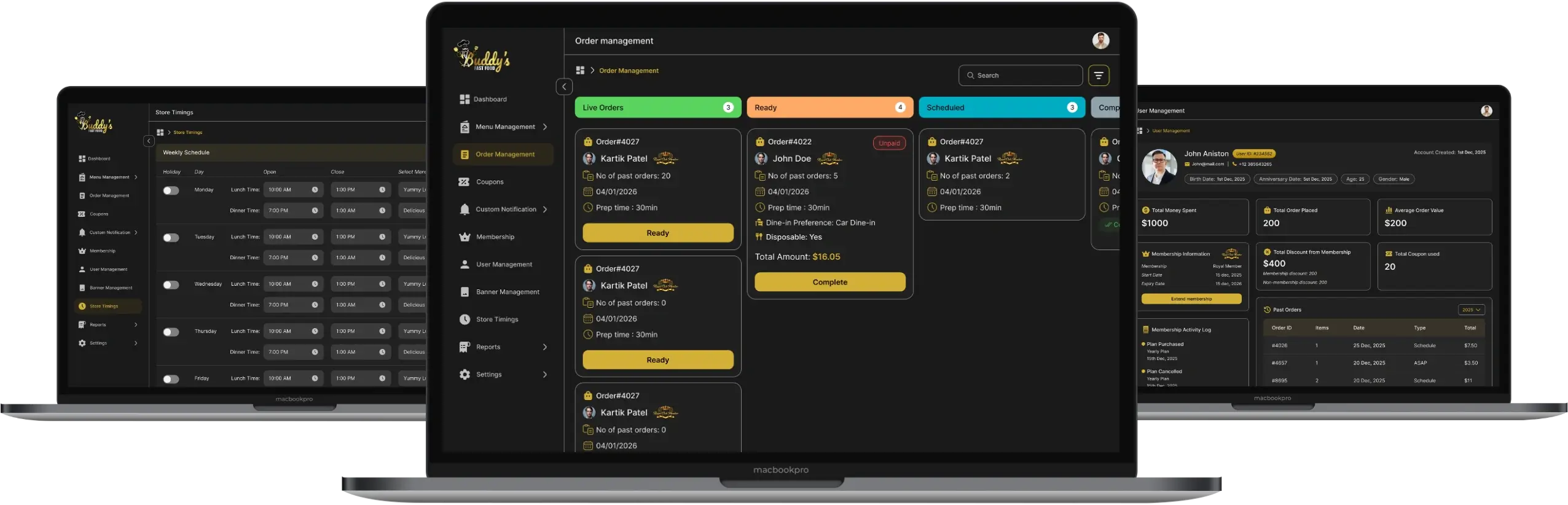Click profile avatar in Order management header
The image size is (1568, 505).
(x=1100, y=41)
